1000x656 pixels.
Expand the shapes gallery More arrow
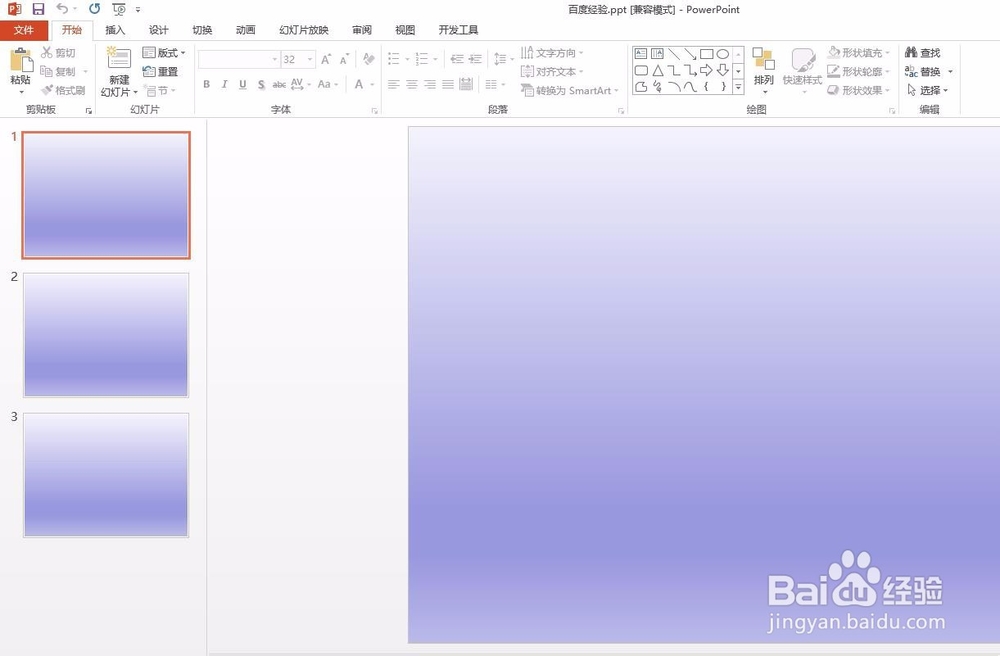[738, 87]
